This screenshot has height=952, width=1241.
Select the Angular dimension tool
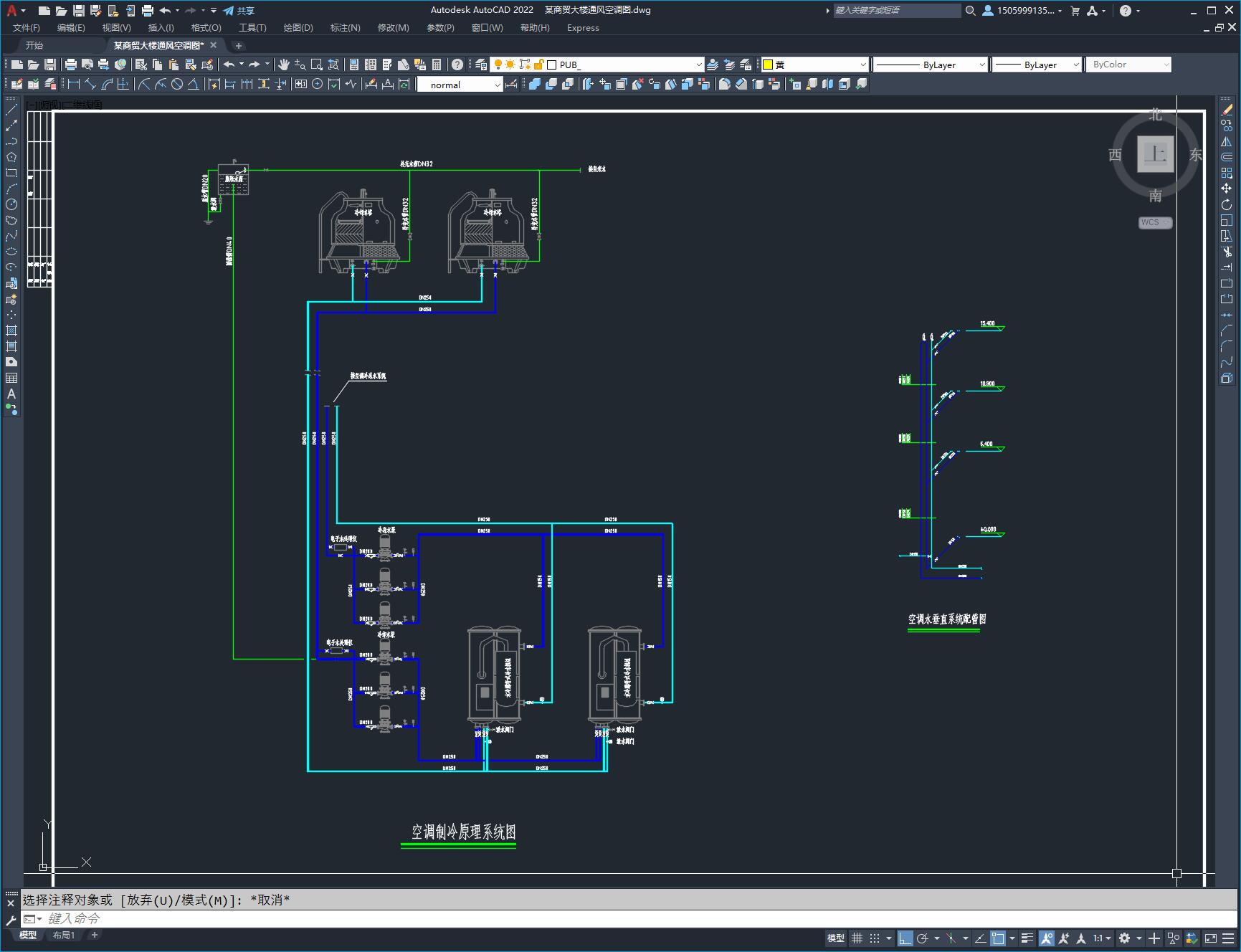[x=193, y=84]
